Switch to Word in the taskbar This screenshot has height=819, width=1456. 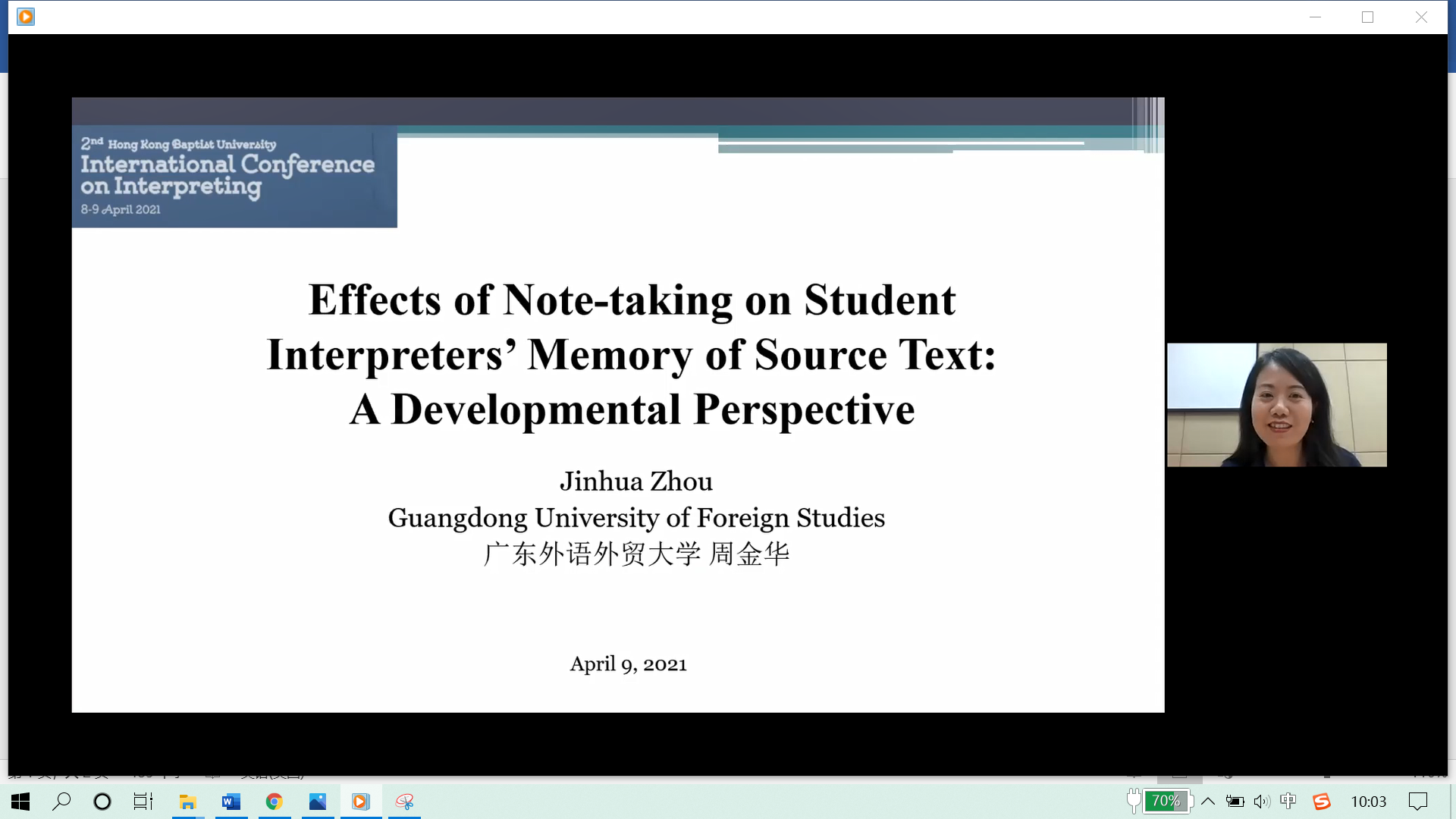coord(231,802)
